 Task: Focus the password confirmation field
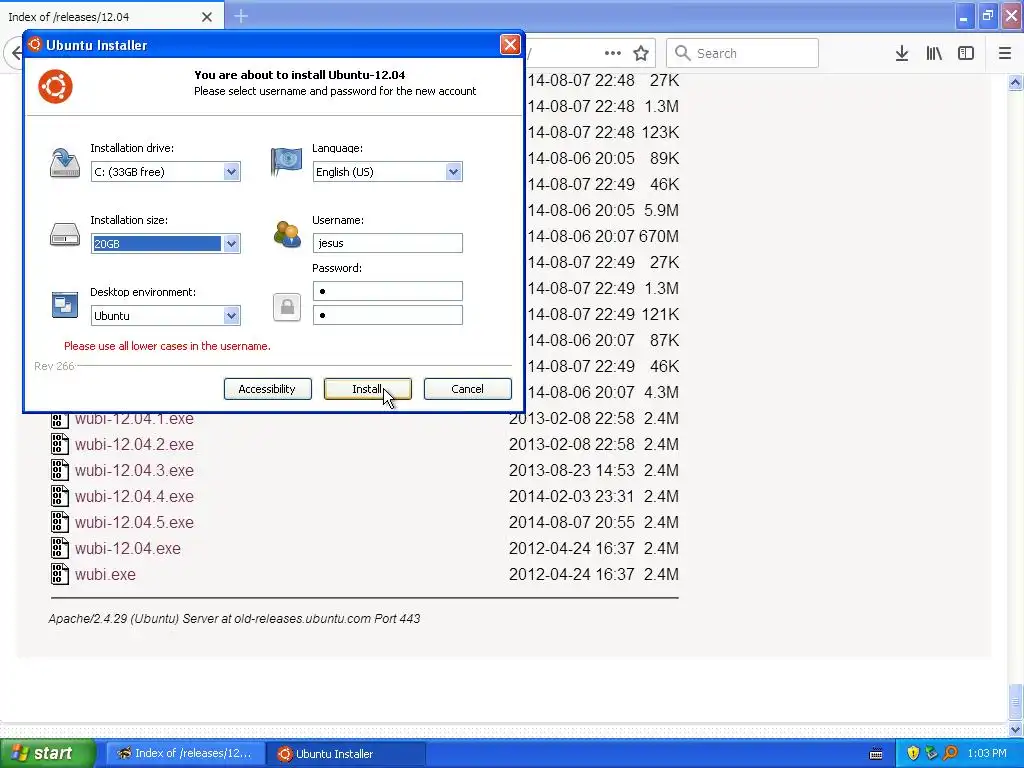coord(387,315)
